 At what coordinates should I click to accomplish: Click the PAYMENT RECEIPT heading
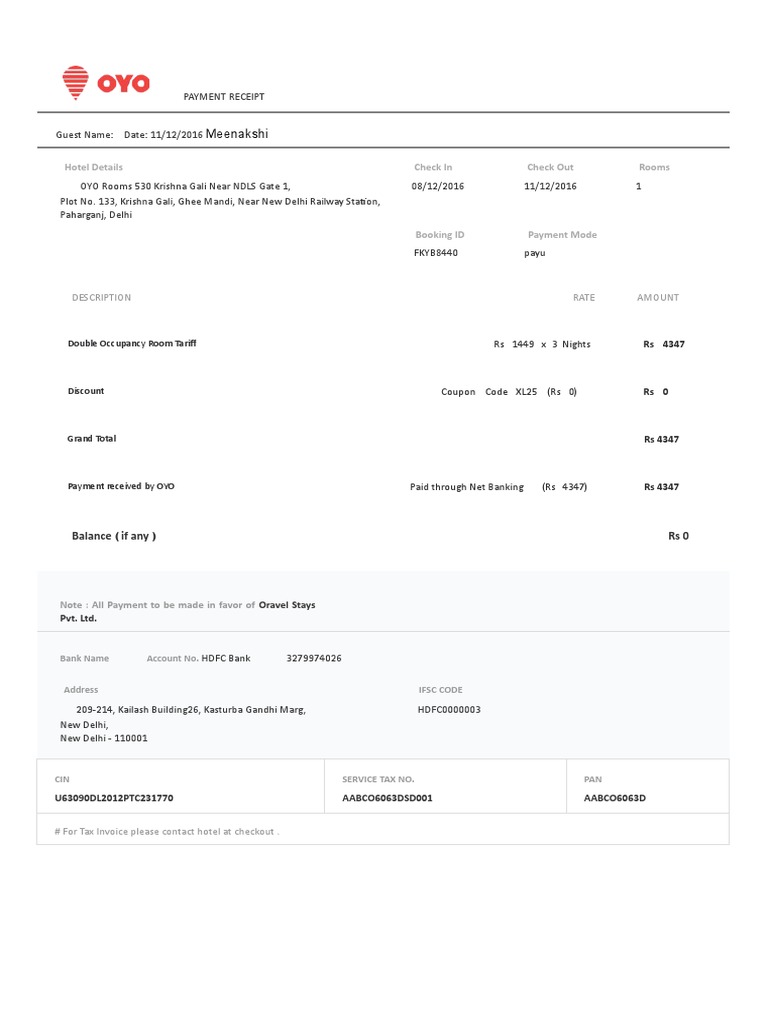pyautogui.click(x=224, y=97)
